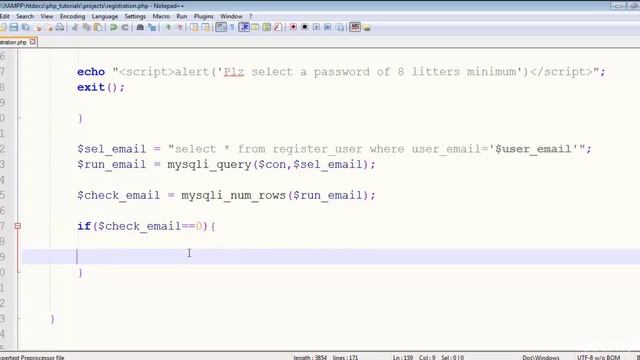Click the if($check_email==0){ line
640x360 pixels.
[146, 226]
